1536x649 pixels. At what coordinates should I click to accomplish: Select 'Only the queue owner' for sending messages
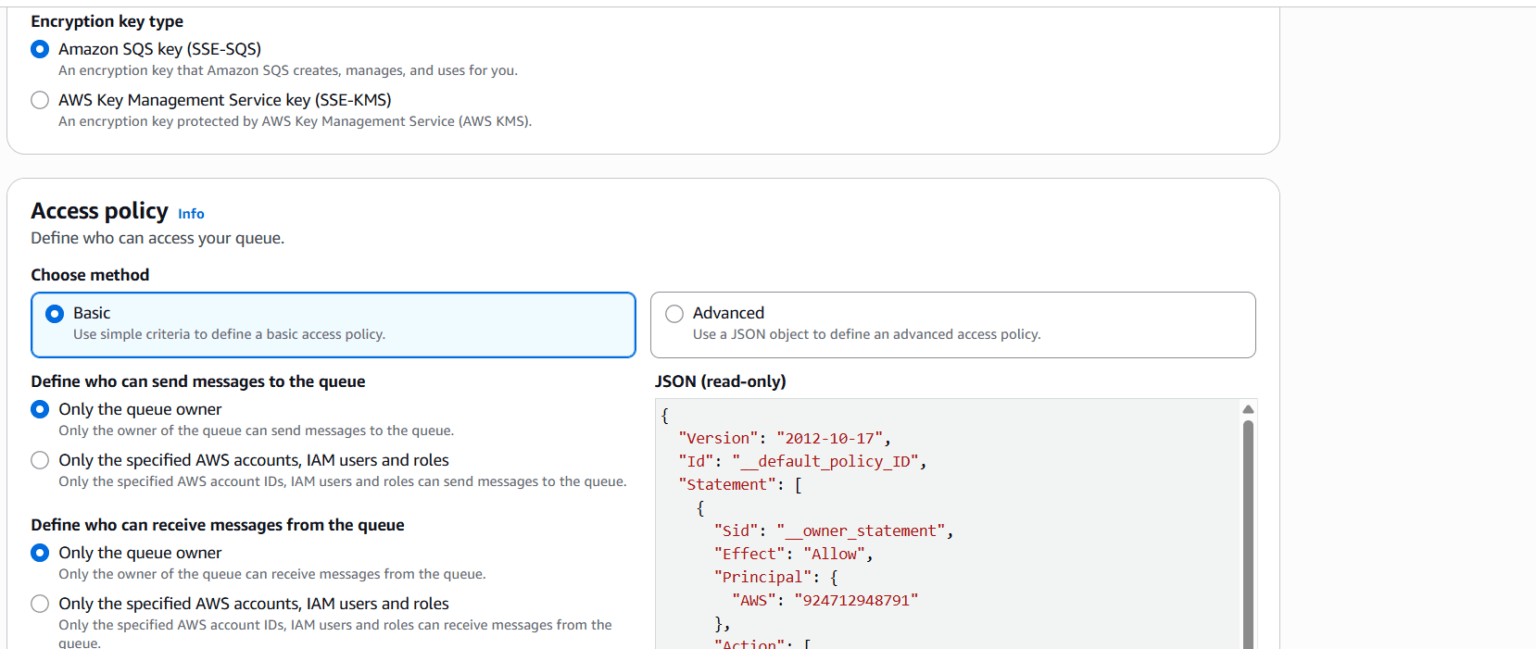click(x=39, y=409)
